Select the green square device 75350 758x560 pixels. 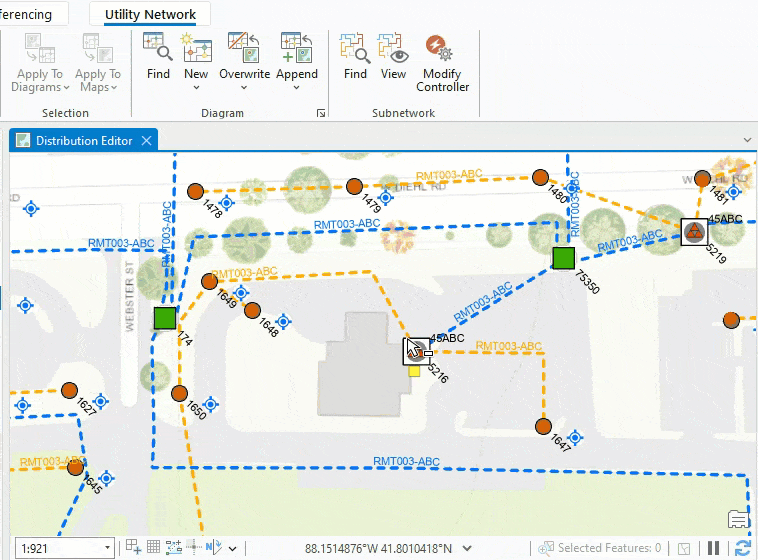(564, 258)
